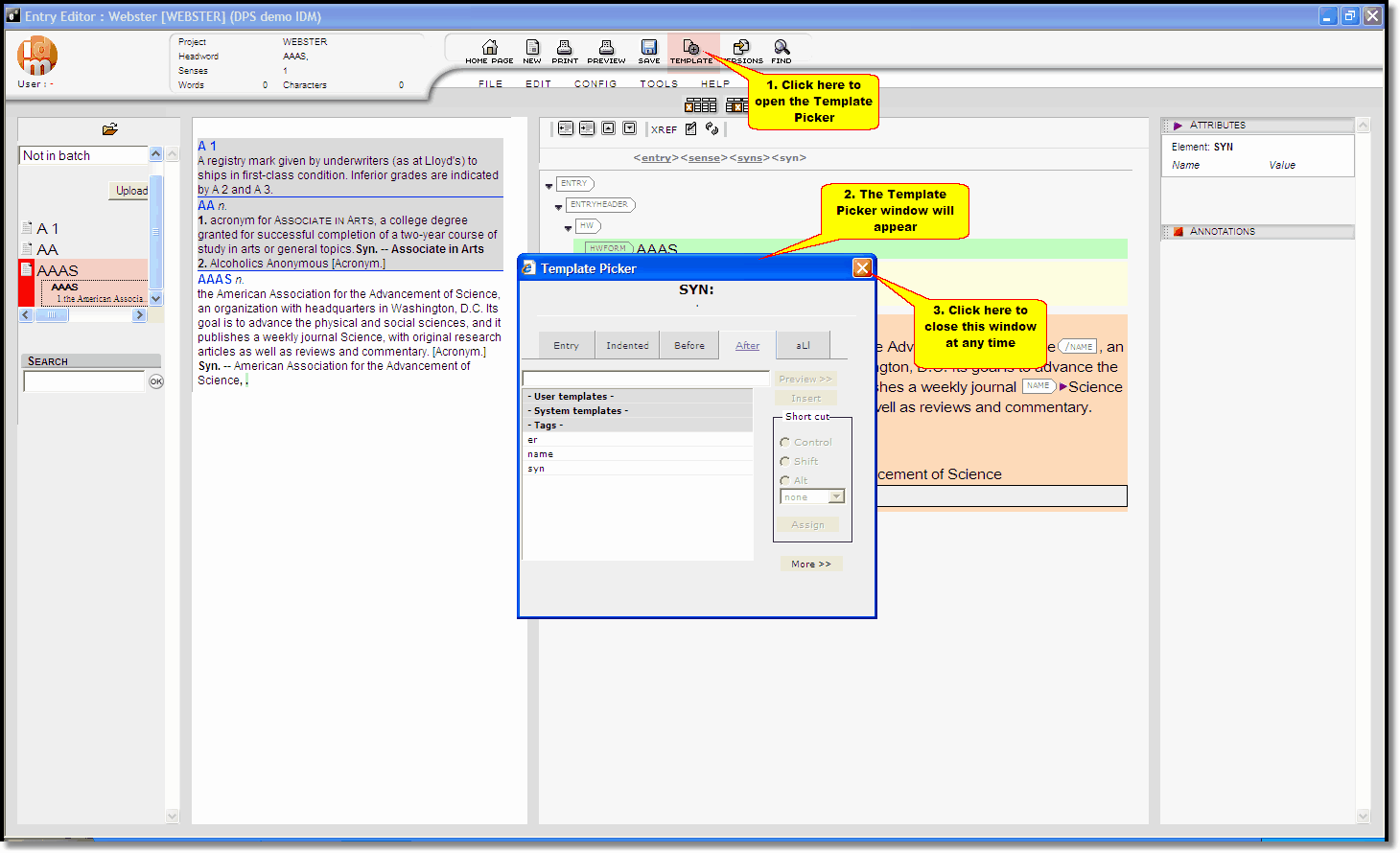The image size is (1400, 853).
Task: Select the 'syn' tag in template list
Action: (638, 469)
